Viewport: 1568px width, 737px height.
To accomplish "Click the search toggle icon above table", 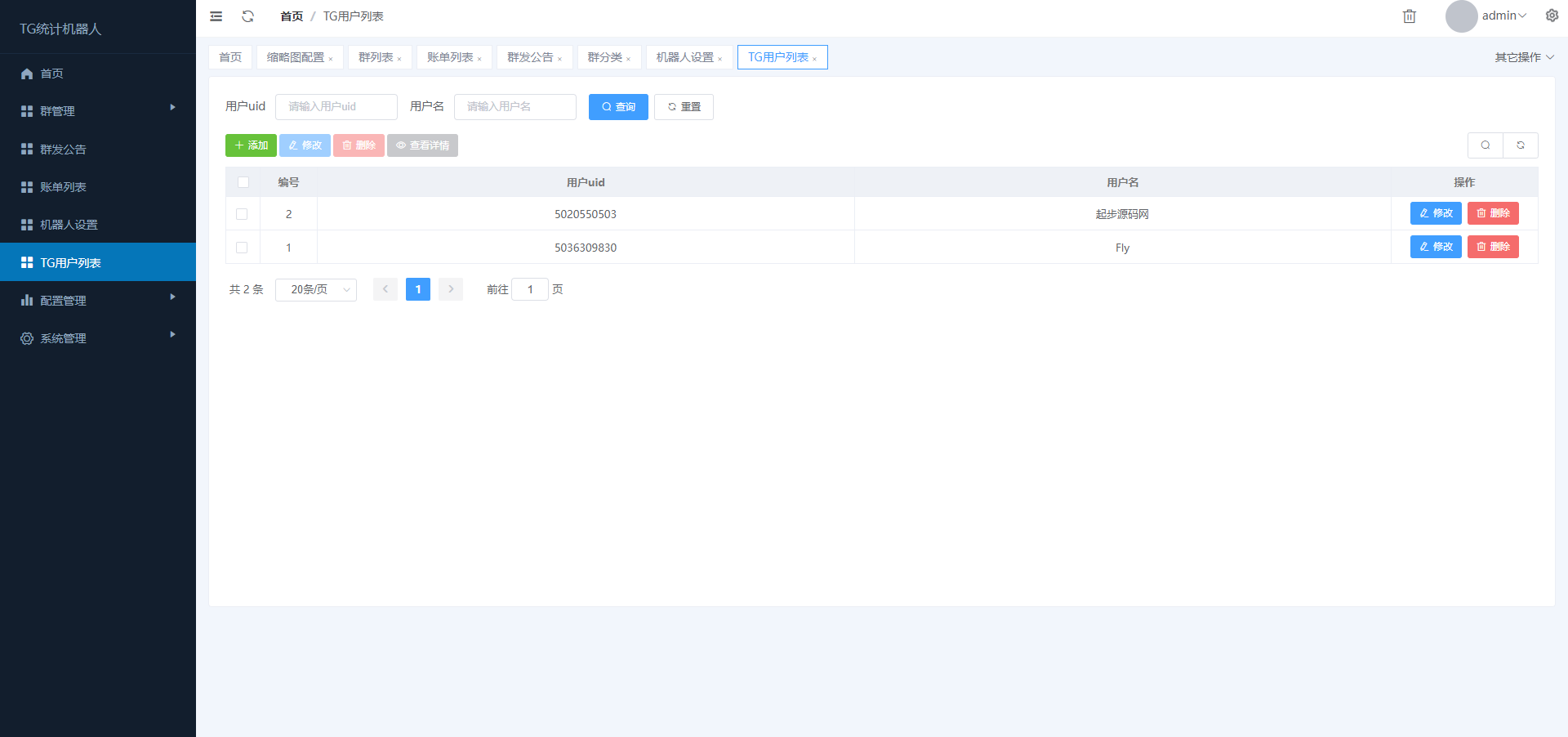I will pos(1486,145).
